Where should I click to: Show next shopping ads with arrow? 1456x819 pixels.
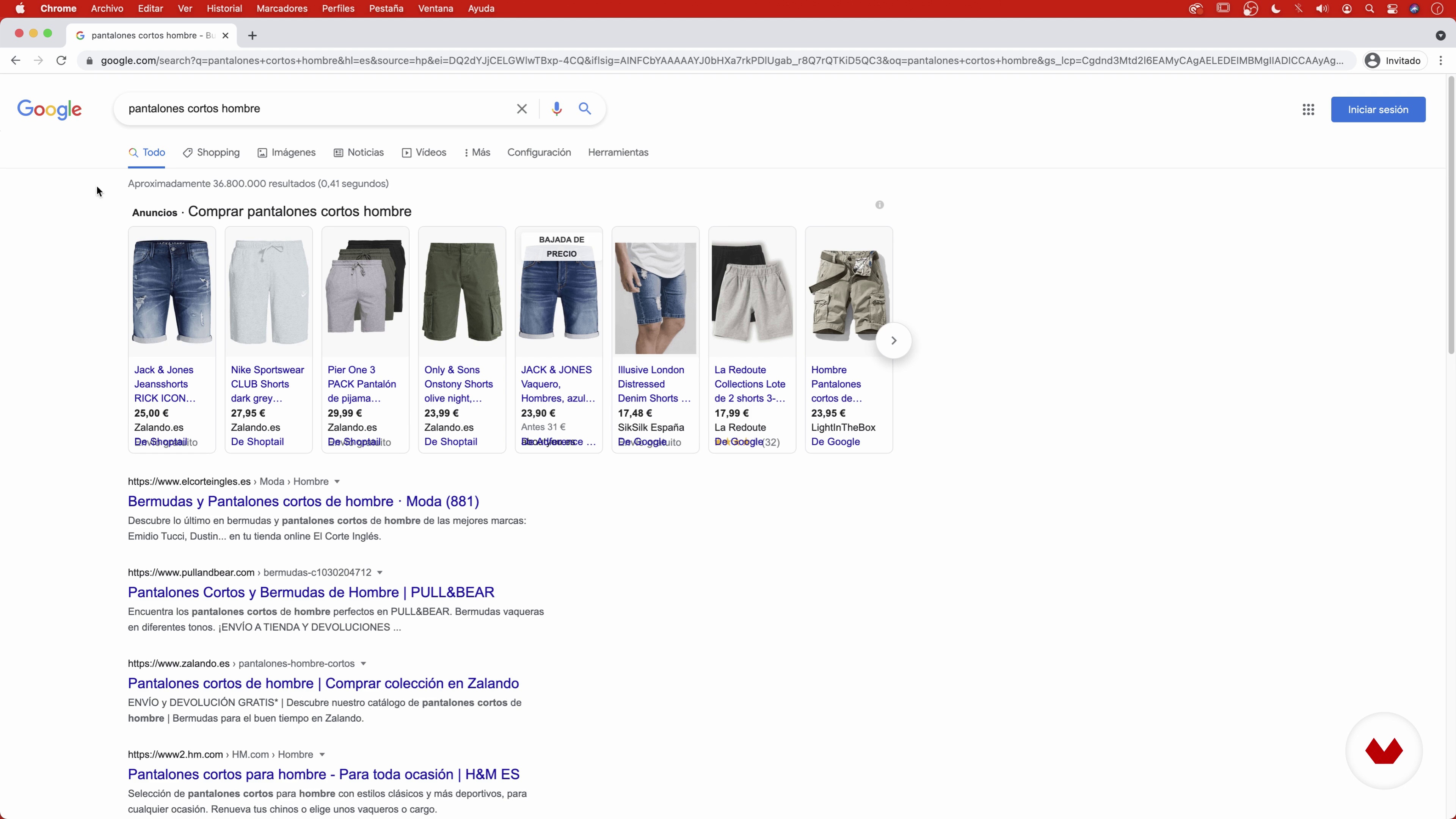coord(894,340)
